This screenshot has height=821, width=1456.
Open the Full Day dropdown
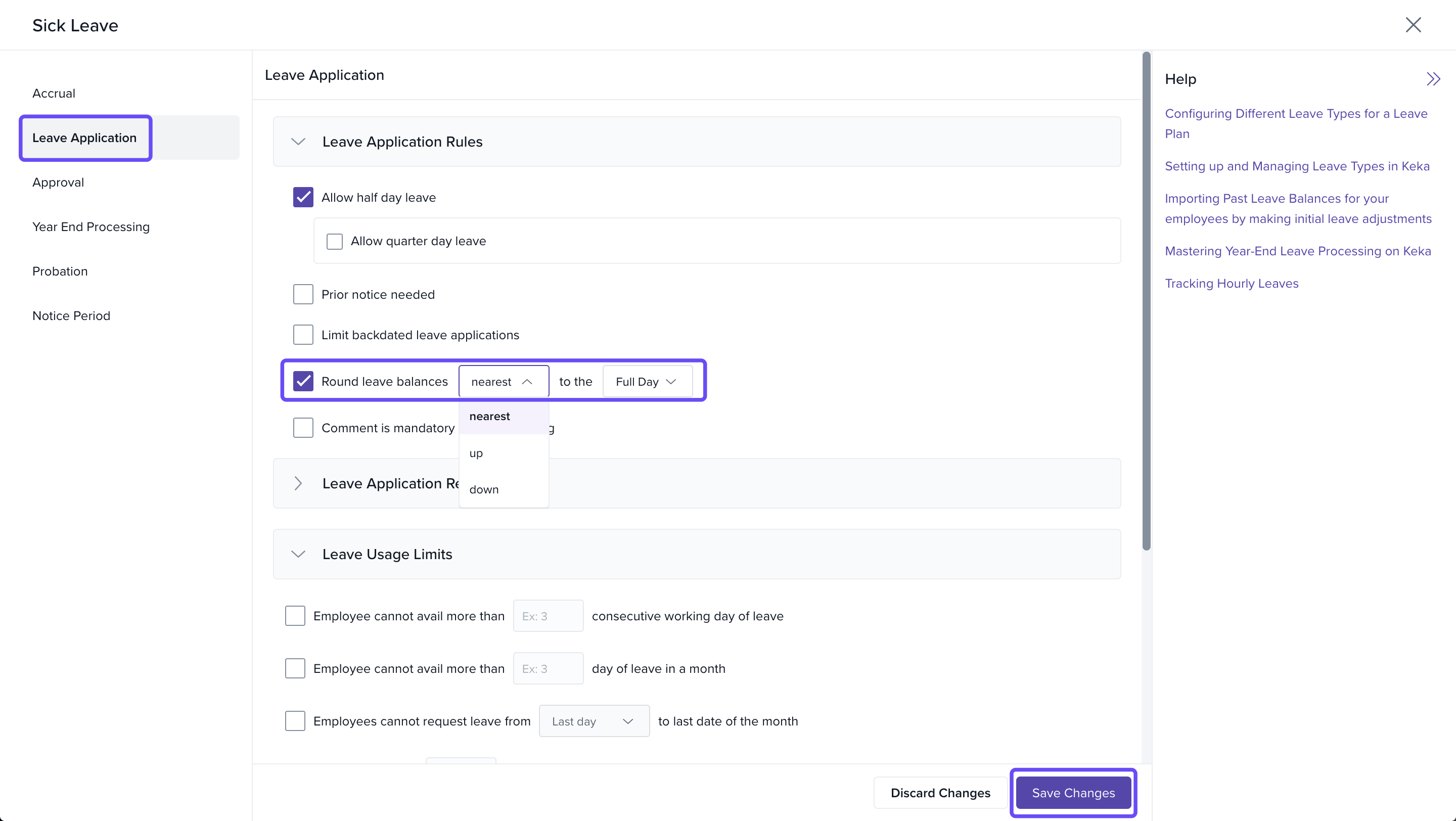[647, 381]
